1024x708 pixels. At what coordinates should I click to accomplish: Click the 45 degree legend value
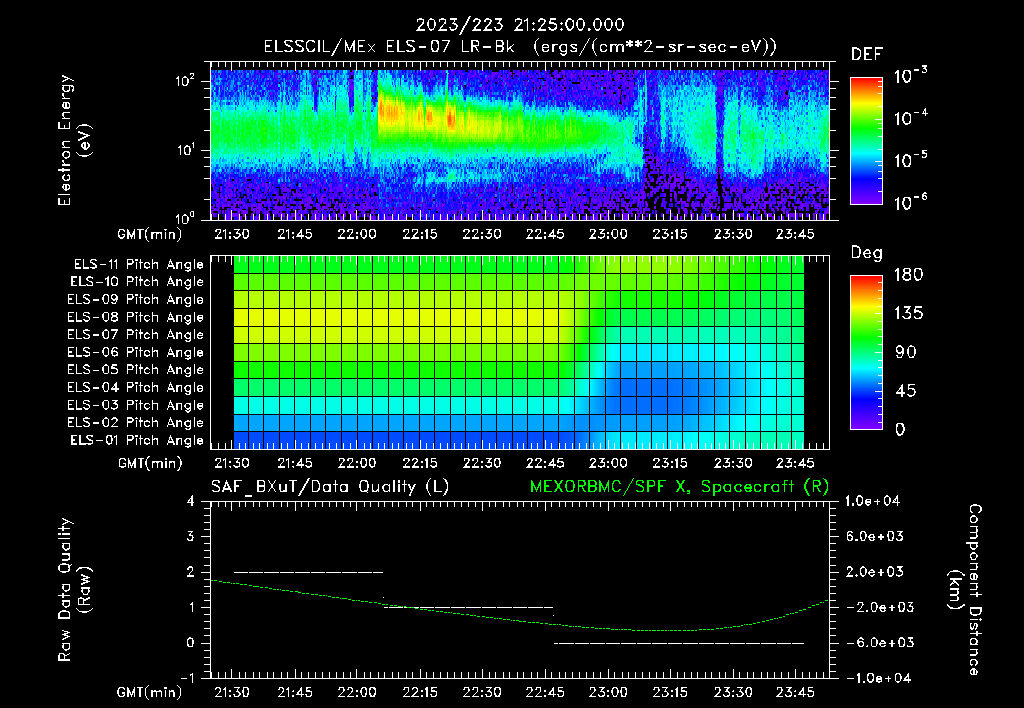point(906,391)
